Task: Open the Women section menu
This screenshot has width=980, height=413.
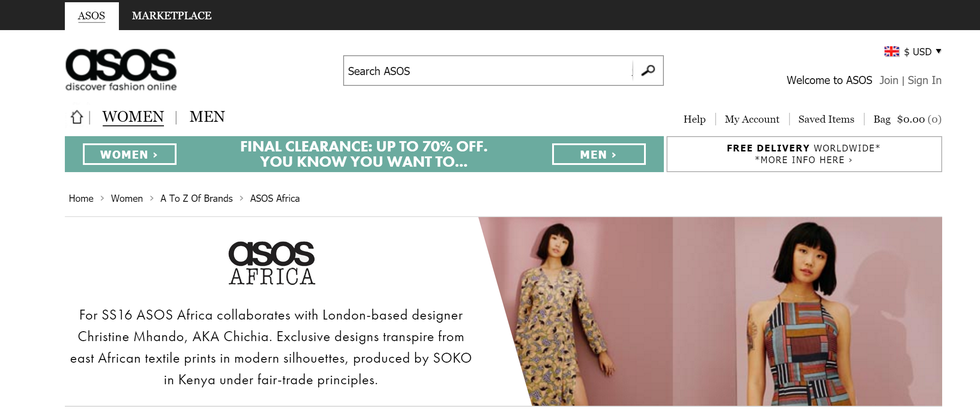Action: [x=133, y=117]
